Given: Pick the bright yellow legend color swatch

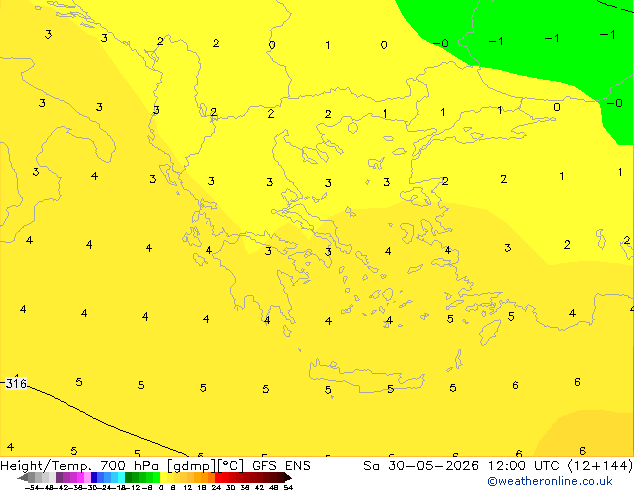Looking at the screenshot, I should [163, 477].
